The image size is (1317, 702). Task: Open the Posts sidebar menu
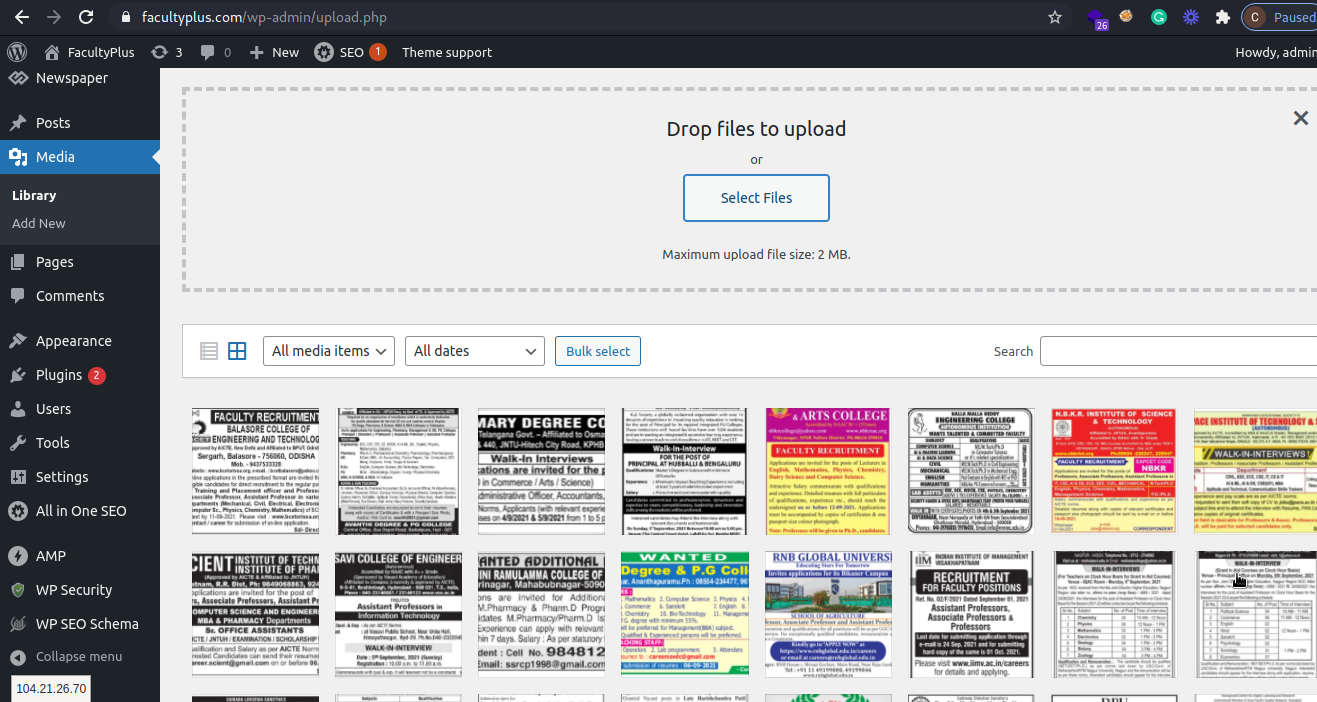80,123
